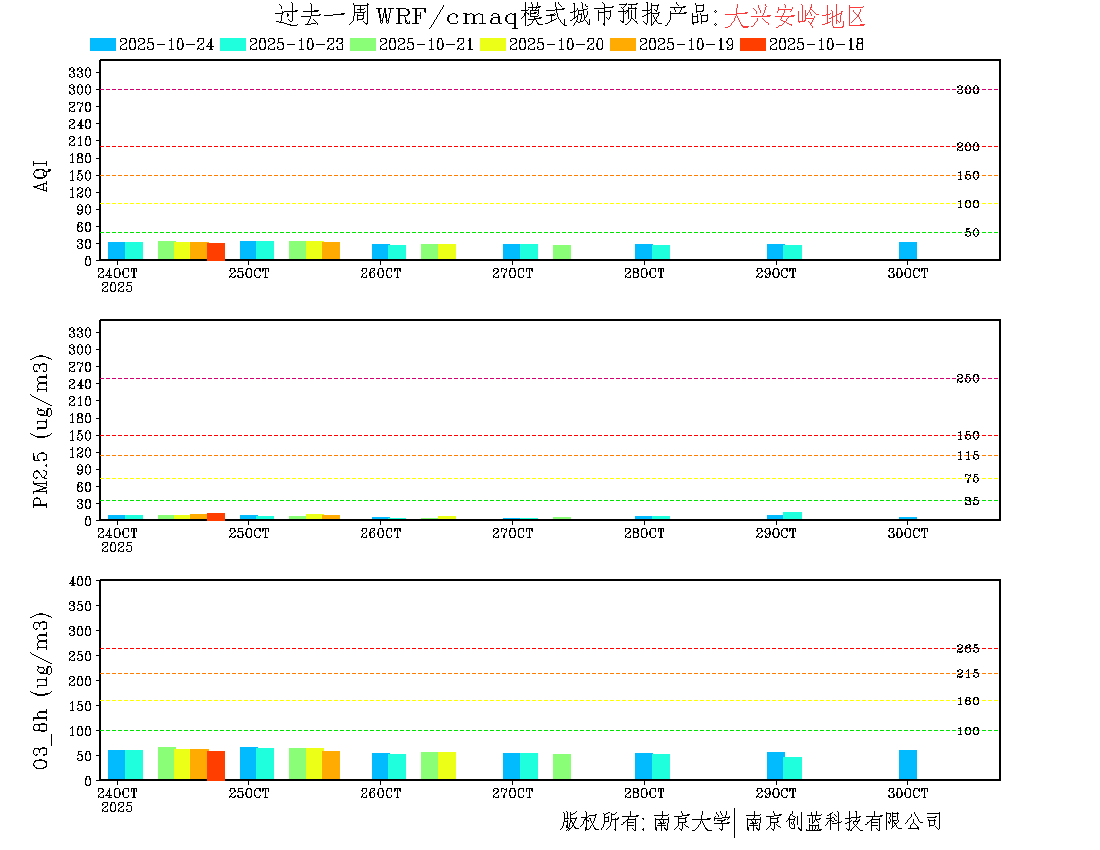
Task: Click the cyan 2025-10-23 legend swatch
Action: pos(233,44)
